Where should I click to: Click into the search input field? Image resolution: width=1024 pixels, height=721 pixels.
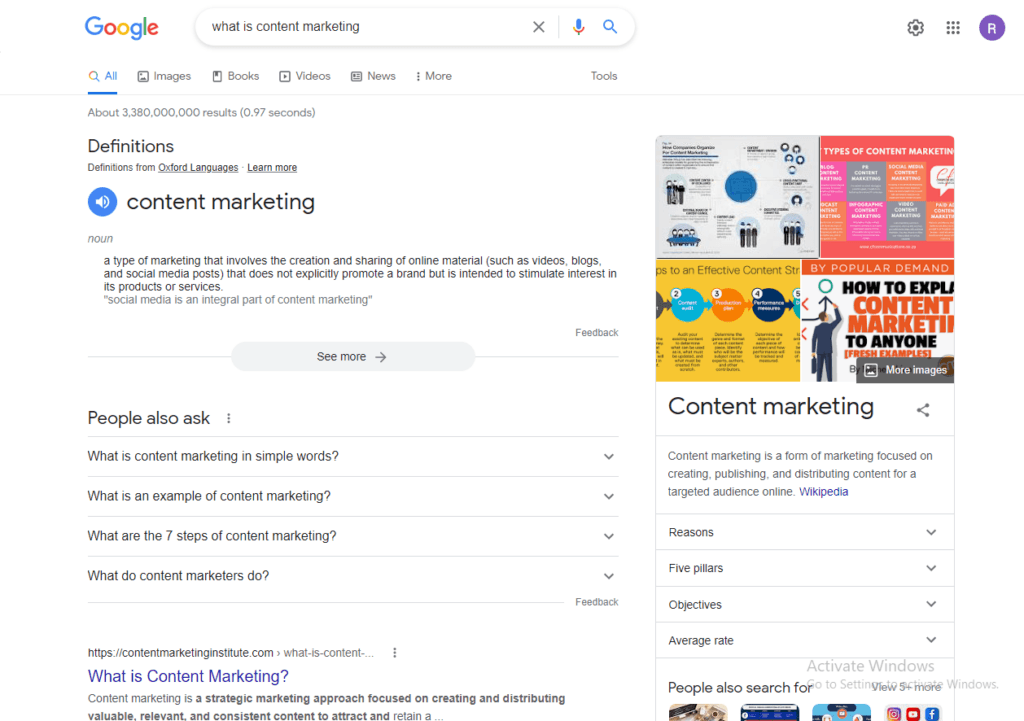360,27
